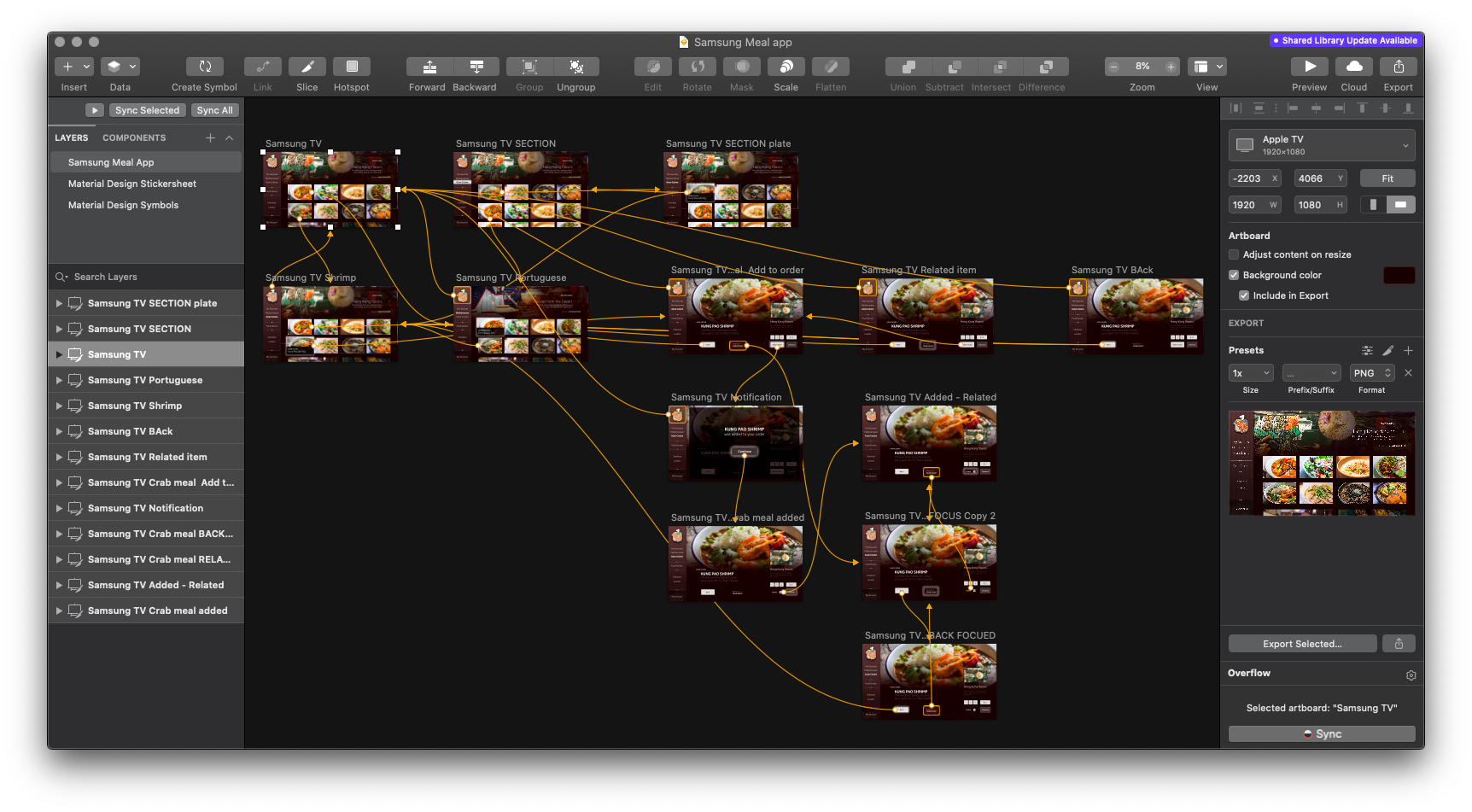Send layer Backward
The width and height of the screenshot is (1472, 812).
click(x=476, y=67)
